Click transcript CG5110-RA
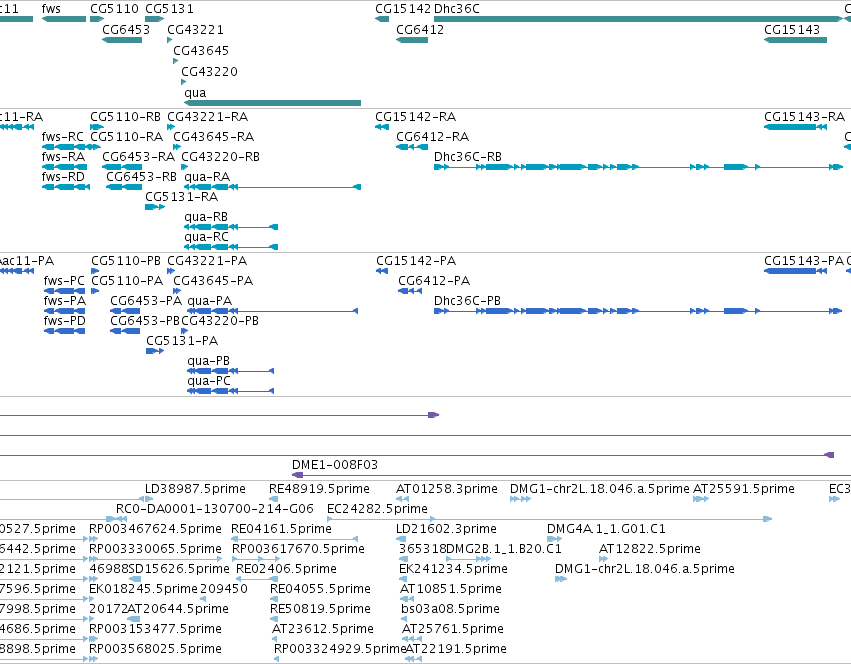Screen dimensions: 851x664 (x=96, y=147)
